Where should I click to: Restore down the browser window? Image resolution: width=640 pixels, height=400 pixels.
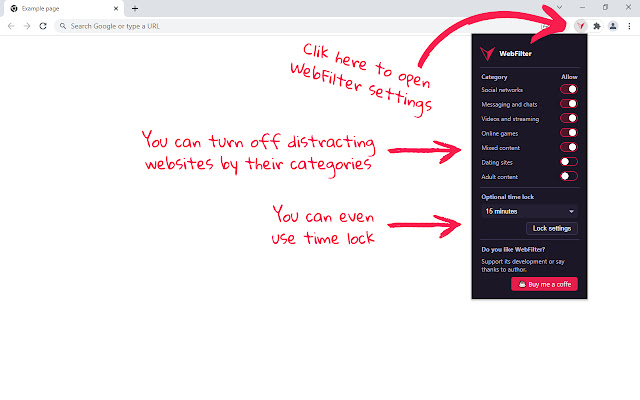tap(605, 7)
